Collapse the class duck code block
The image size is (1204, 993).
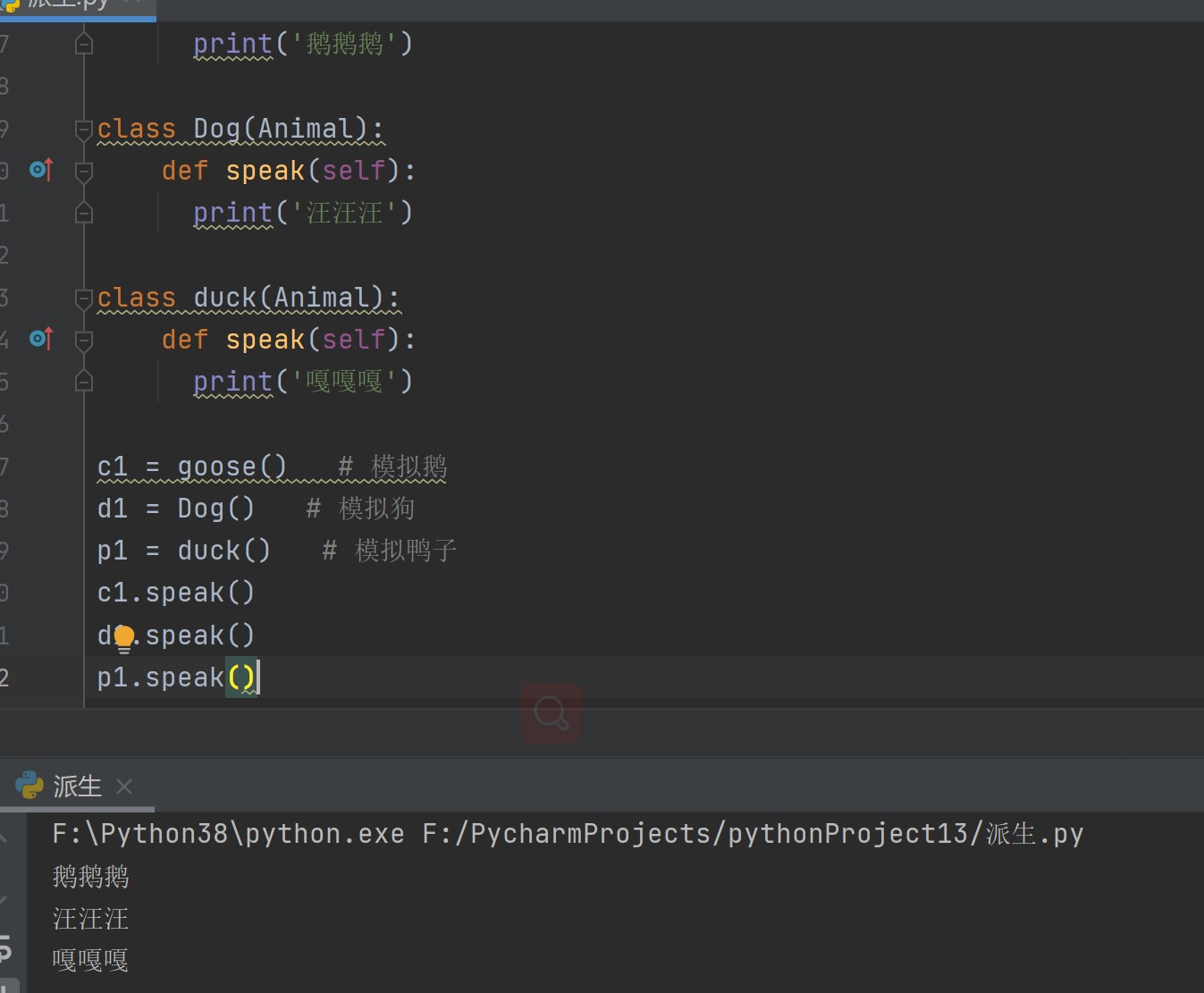pyautogui.click(x=84, y=299)
